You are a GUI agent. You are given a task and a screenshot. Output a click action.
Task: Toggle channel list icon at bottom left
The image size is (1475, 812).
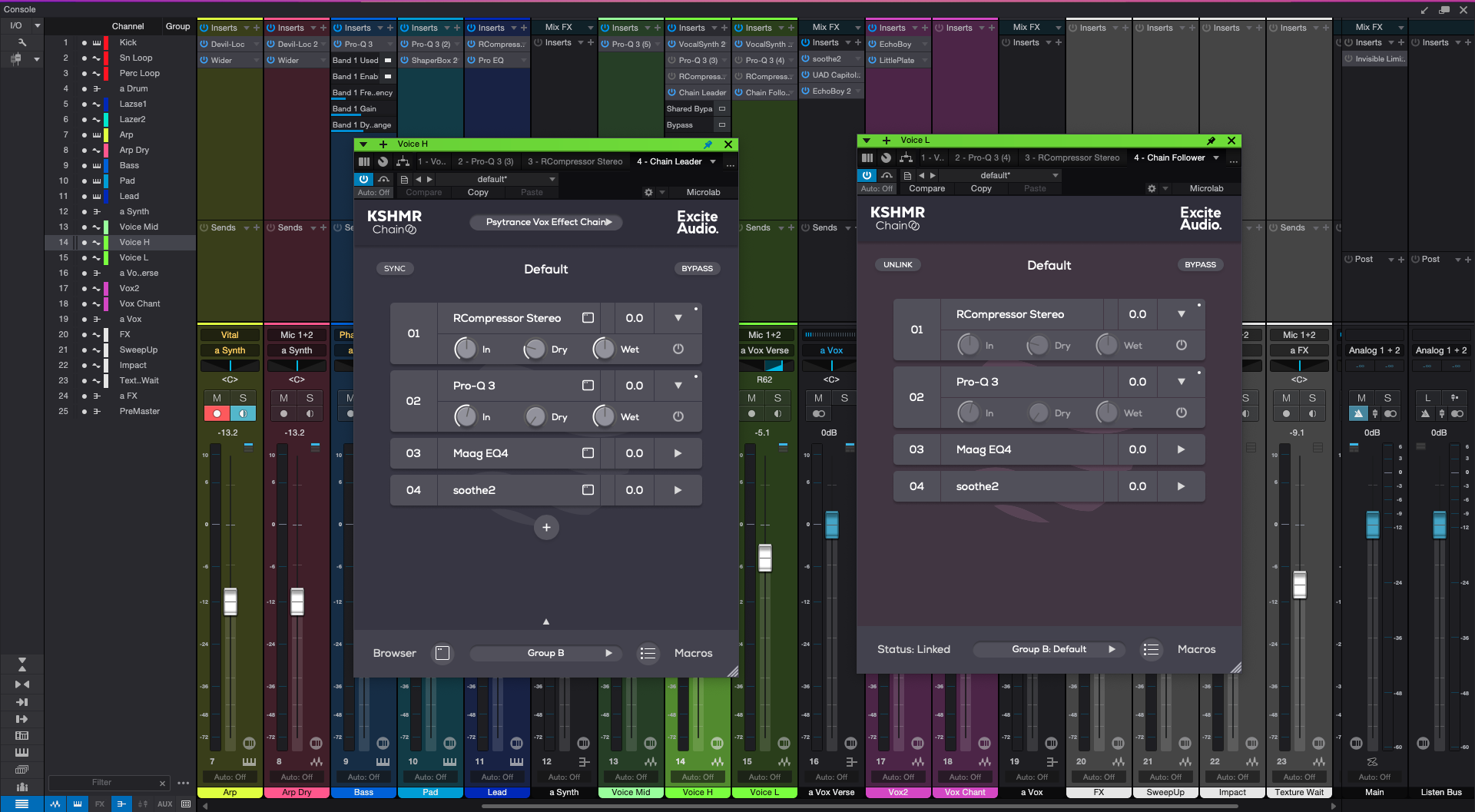pyautogui.click(x=22, y=804)
